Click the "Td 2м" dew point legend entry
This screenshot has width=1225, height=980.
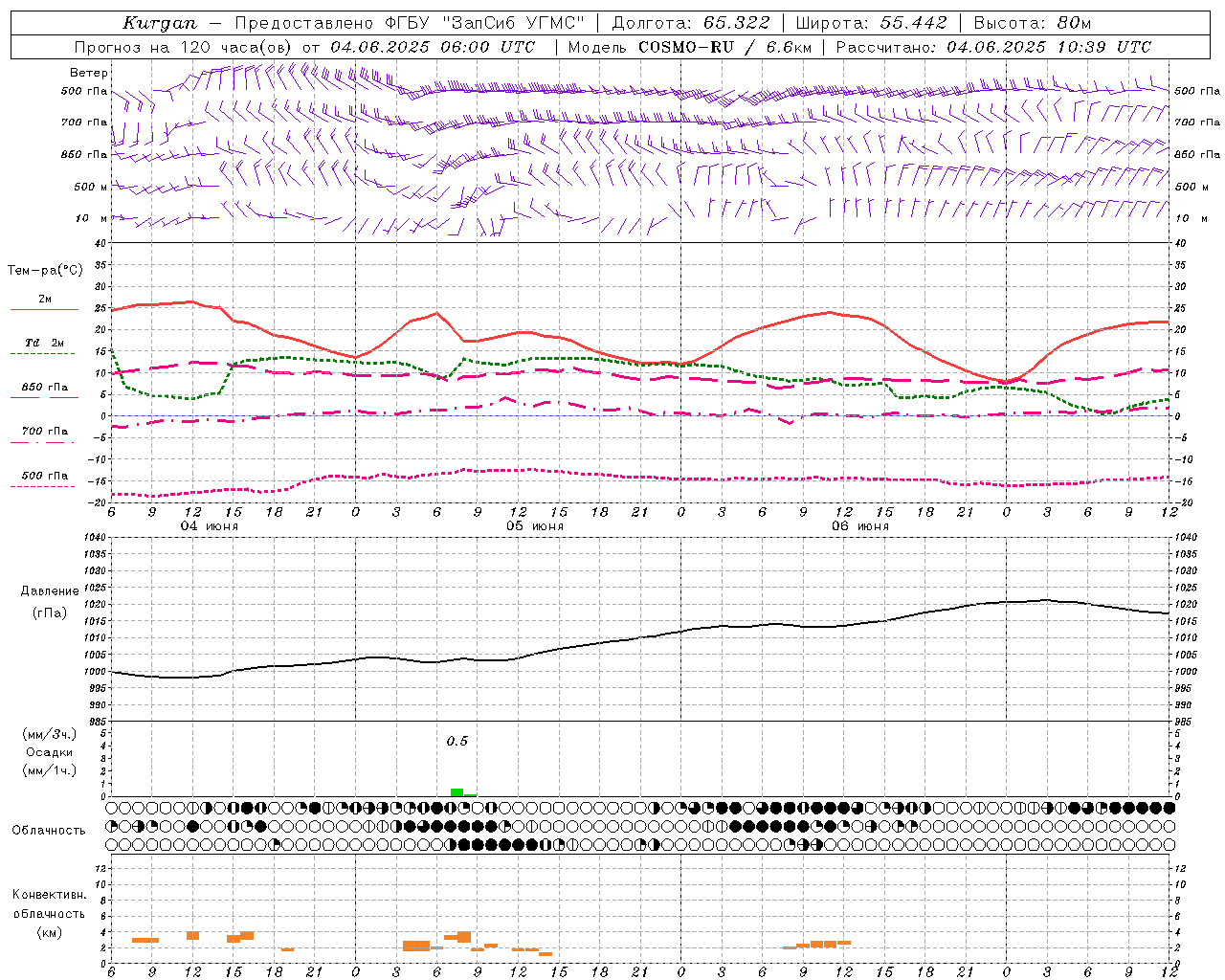click(45, 343)
